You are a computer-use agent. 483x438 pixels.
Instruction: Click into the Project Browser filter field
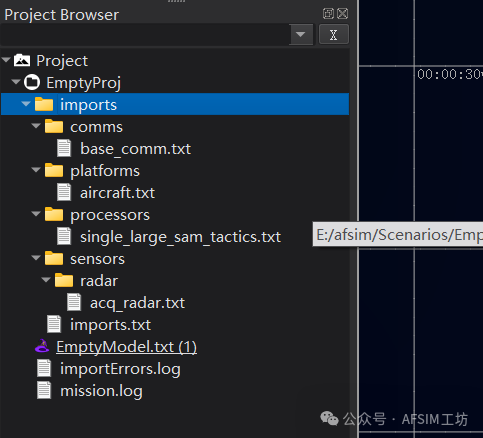pos(145,34)
